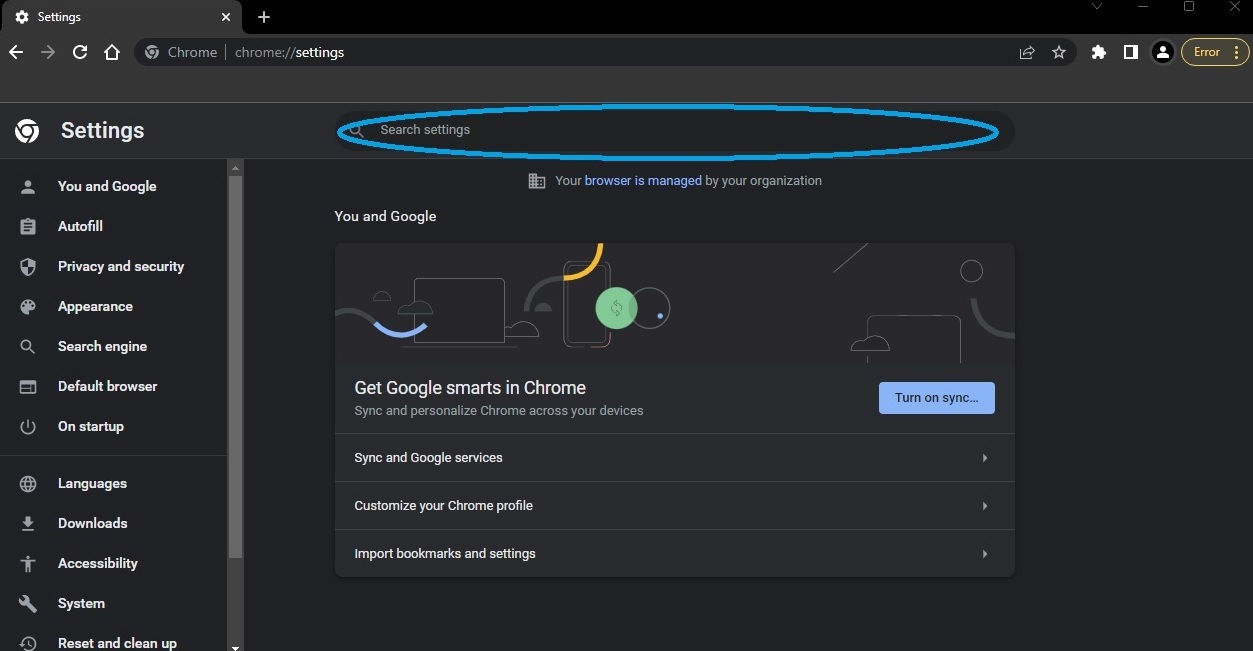Open the Extensions puzzle icon

[x=1099, y=52]
